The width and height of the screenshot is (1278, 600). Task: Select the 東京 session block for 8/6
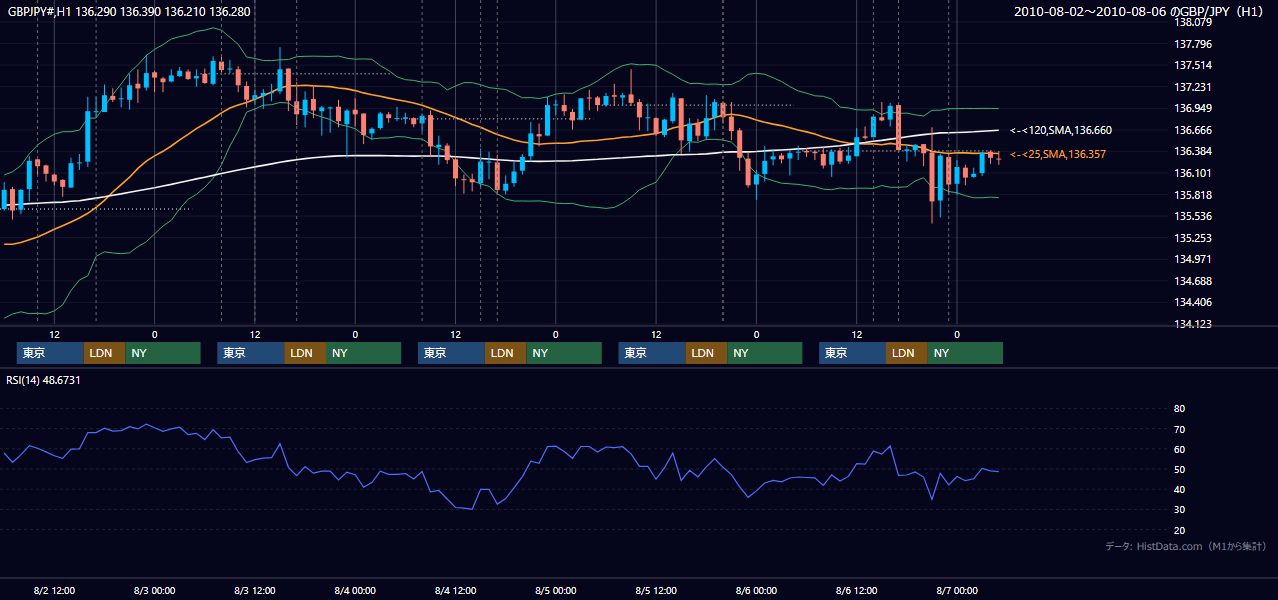852,353
